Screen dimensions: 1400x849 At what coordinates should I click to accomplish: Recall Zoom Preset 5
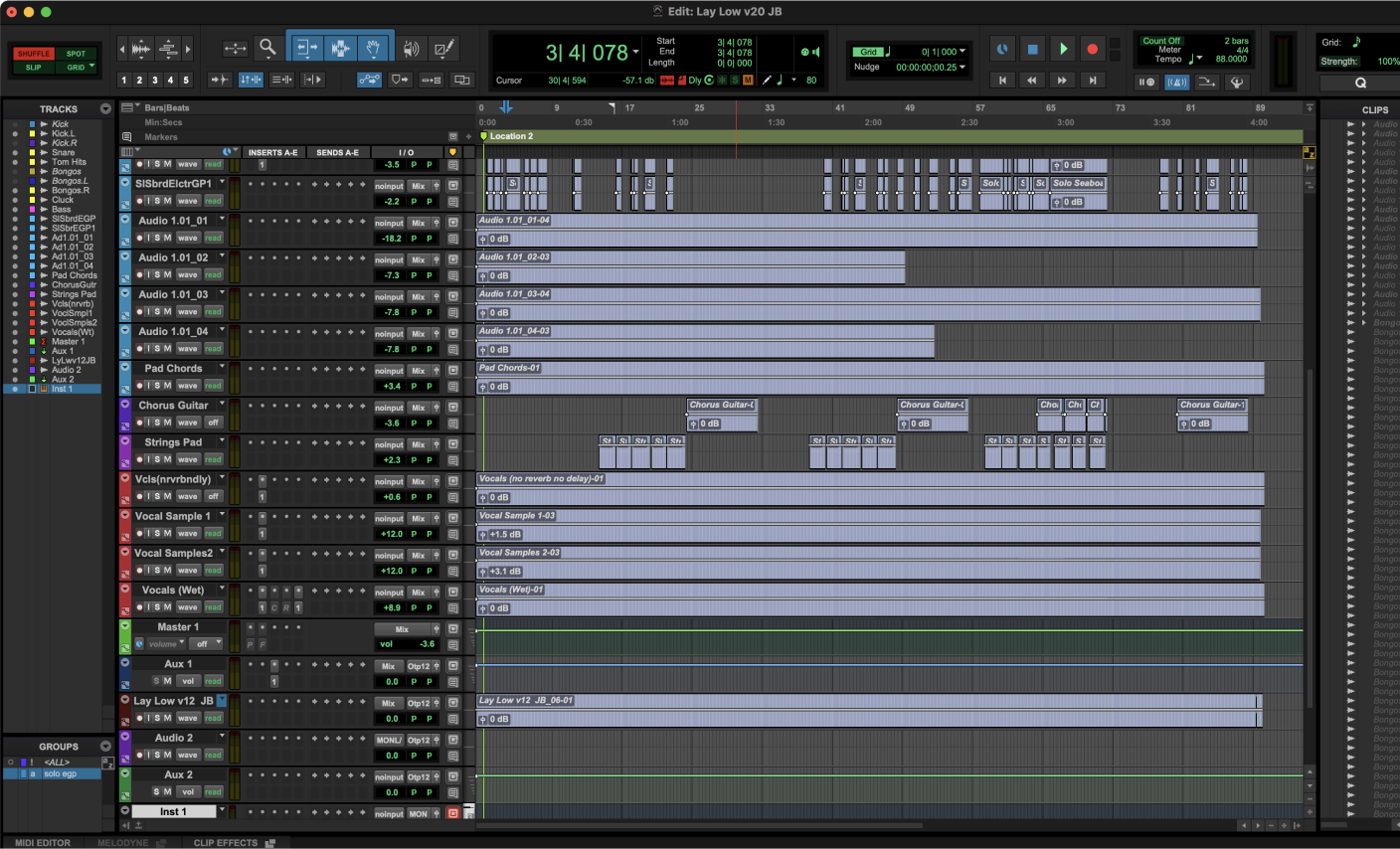tap(186, 80)
